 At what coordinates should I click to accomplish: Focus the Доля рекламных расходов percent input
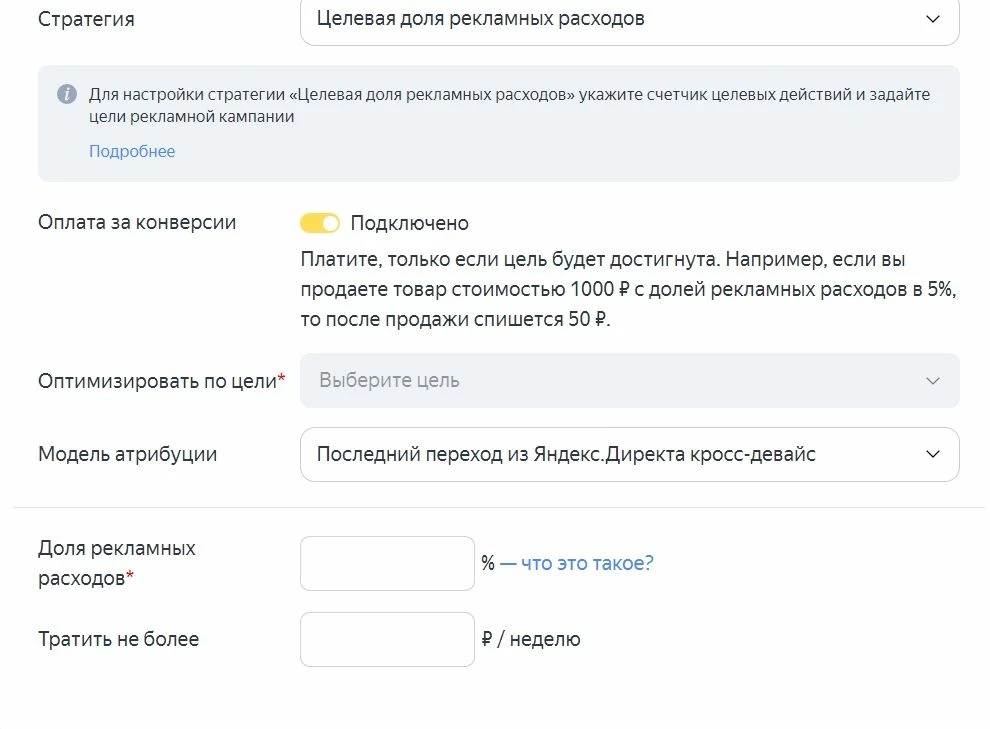click(x=387, y=564)
